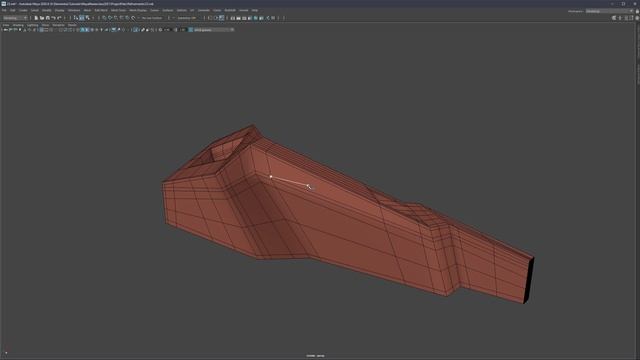The width and height of the screenshot is (640, 360).
Task: Create a new scene from status line
Action: coord(36,18)
